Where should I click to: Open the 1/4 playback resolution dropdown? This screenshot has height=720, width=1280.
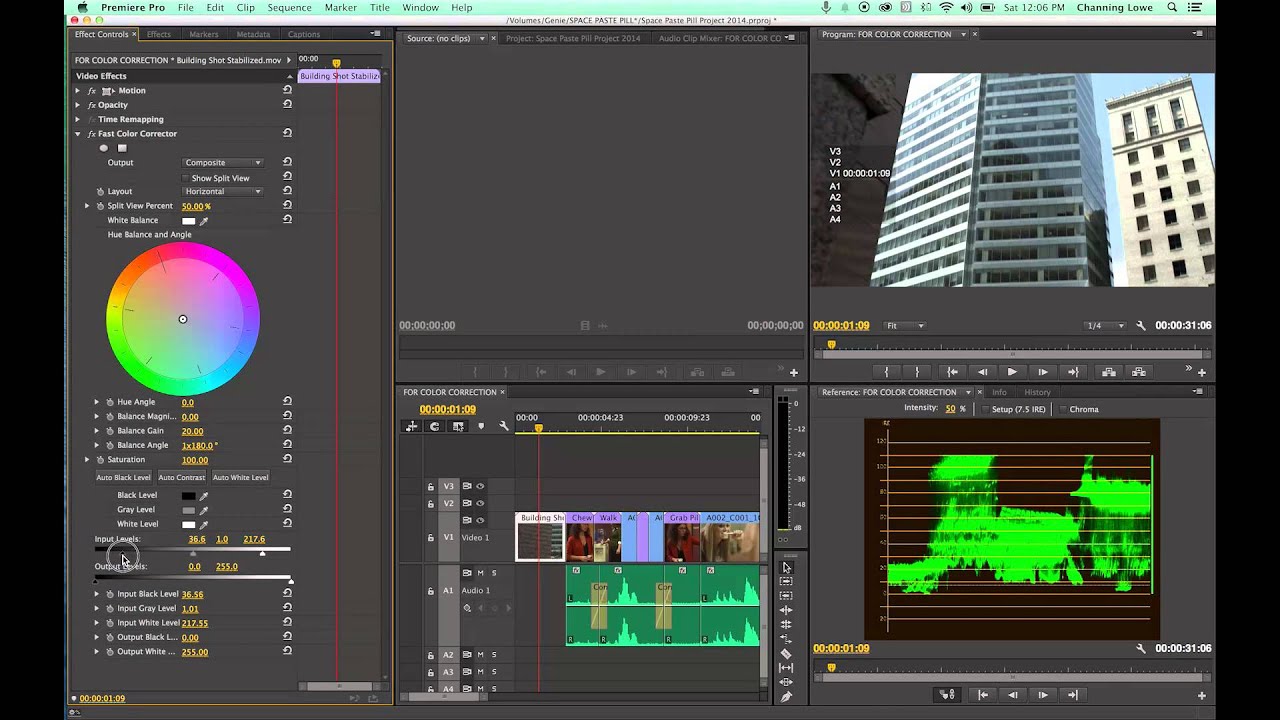pos(1106,326)
